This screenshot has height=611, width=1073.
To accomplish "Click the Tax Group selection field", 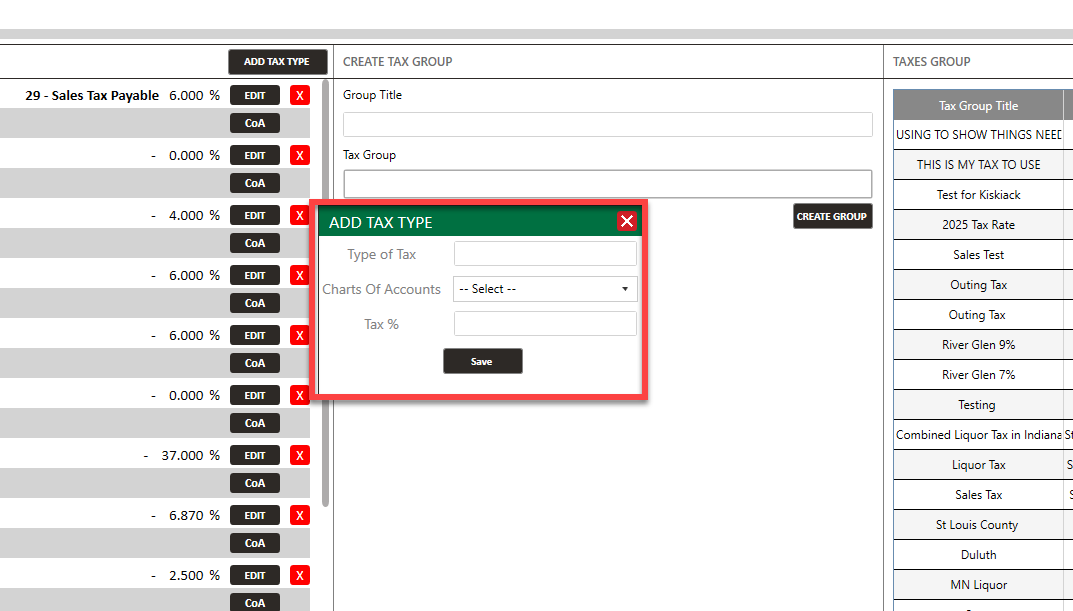I will point(607,184).
